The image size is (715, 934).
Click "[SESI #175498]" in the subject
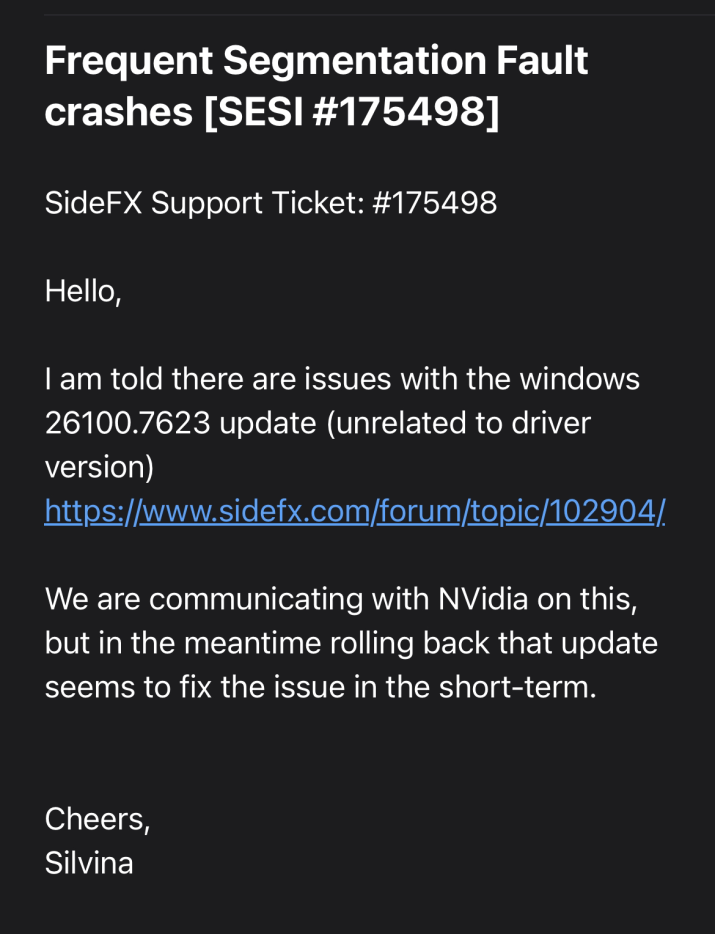[352, 113]
